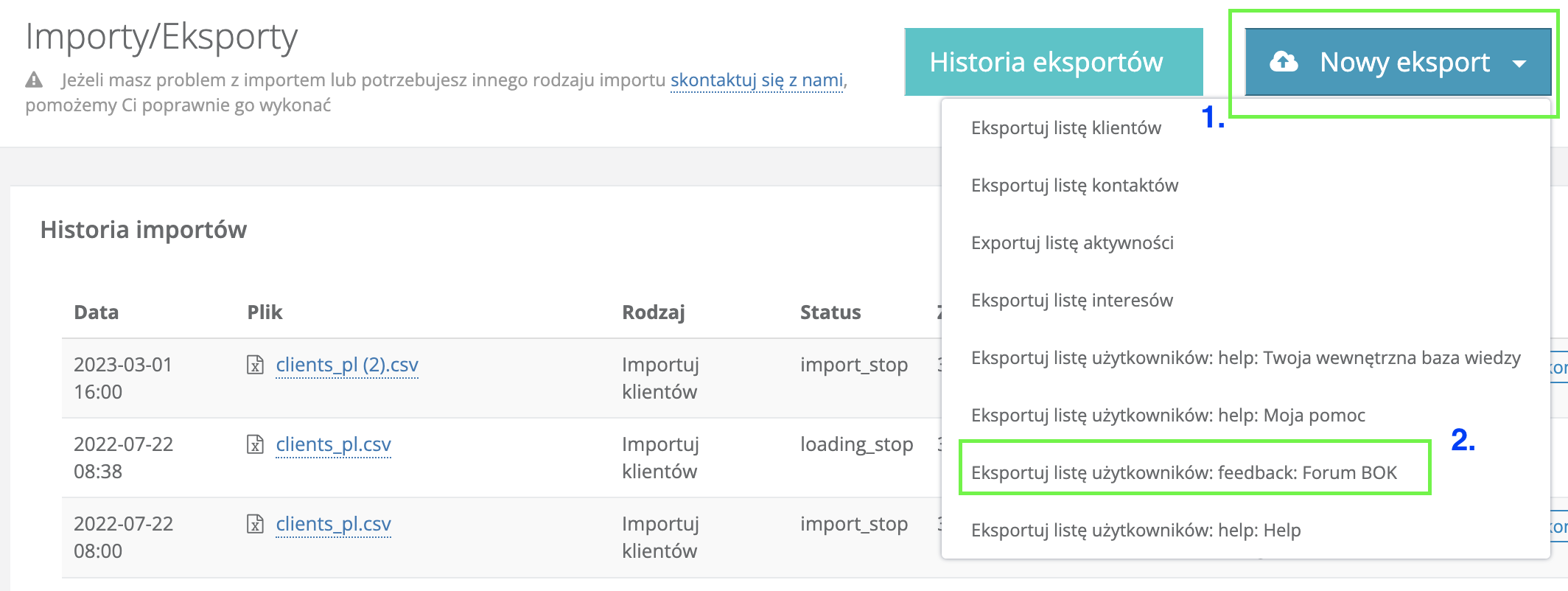Click the Data column header
This screenshot has width=1568, height=591.
coord(96,312)
